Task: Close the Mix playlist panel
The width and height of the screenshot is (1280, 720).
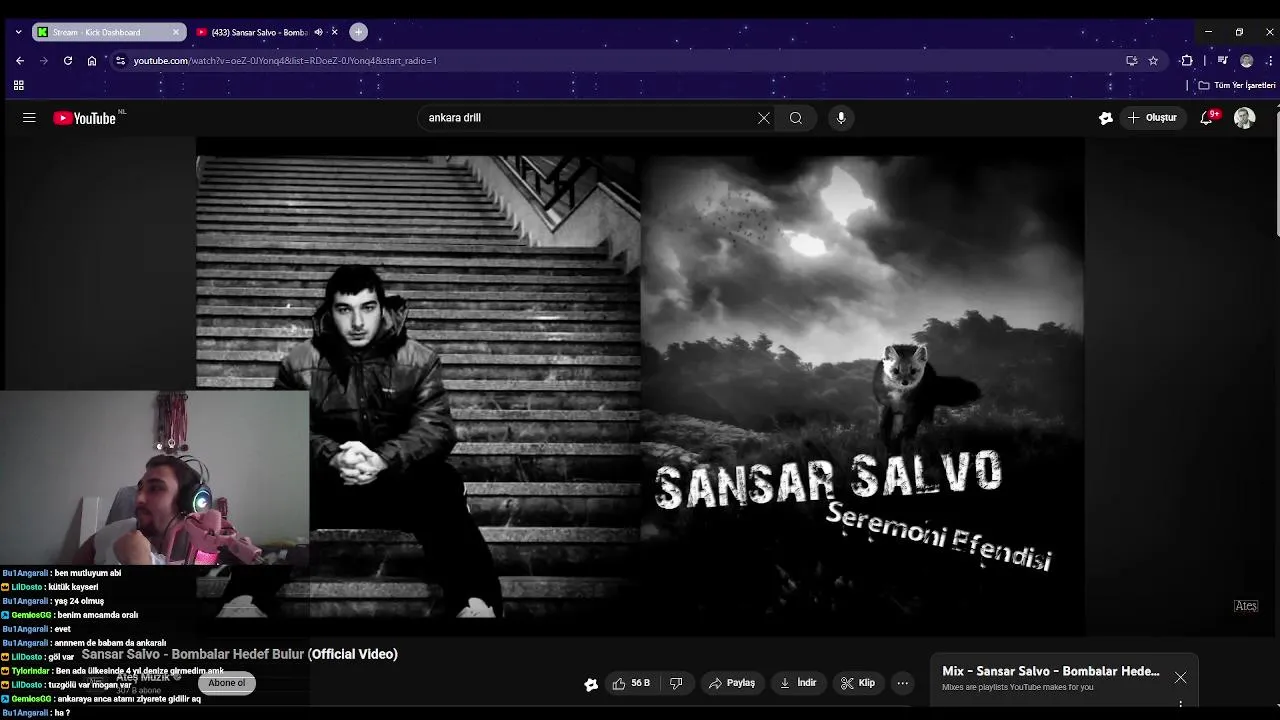Action: coord(1181,678)
